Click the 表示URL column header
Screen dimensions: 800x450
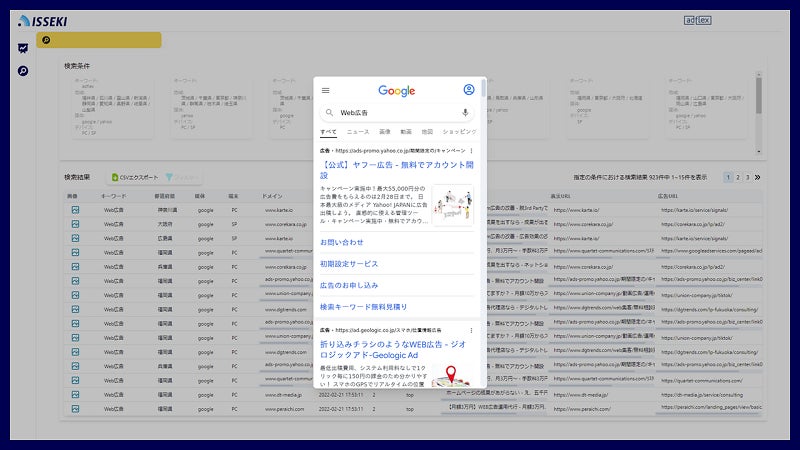pyautogui.click(x=561, y=196)
